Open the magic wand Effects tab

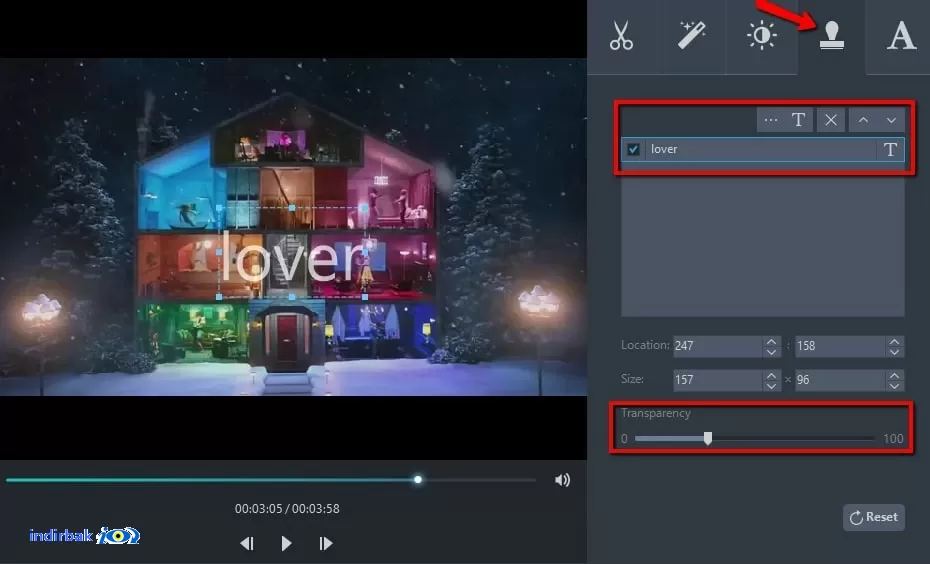pyautogui.click(x=692, y=36)
